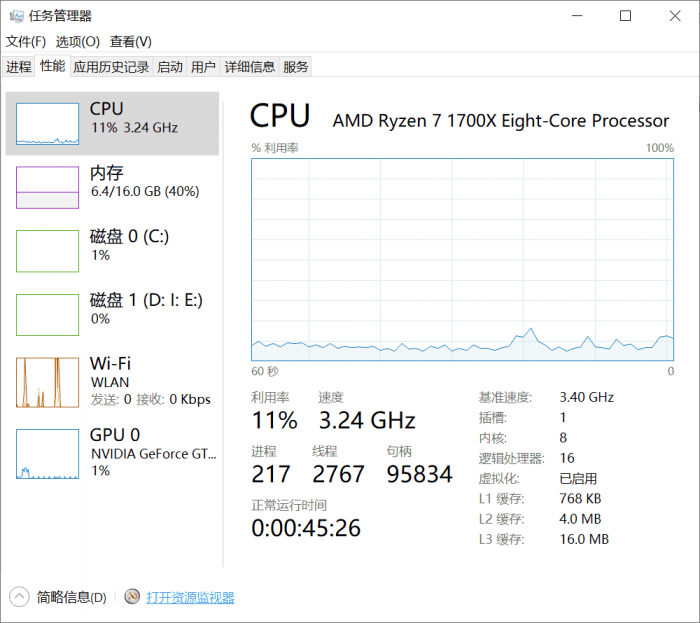Open 磁盘 0 (C:) disk graph
This screenshot has height=623, width=700.
(x=47, y=251)
